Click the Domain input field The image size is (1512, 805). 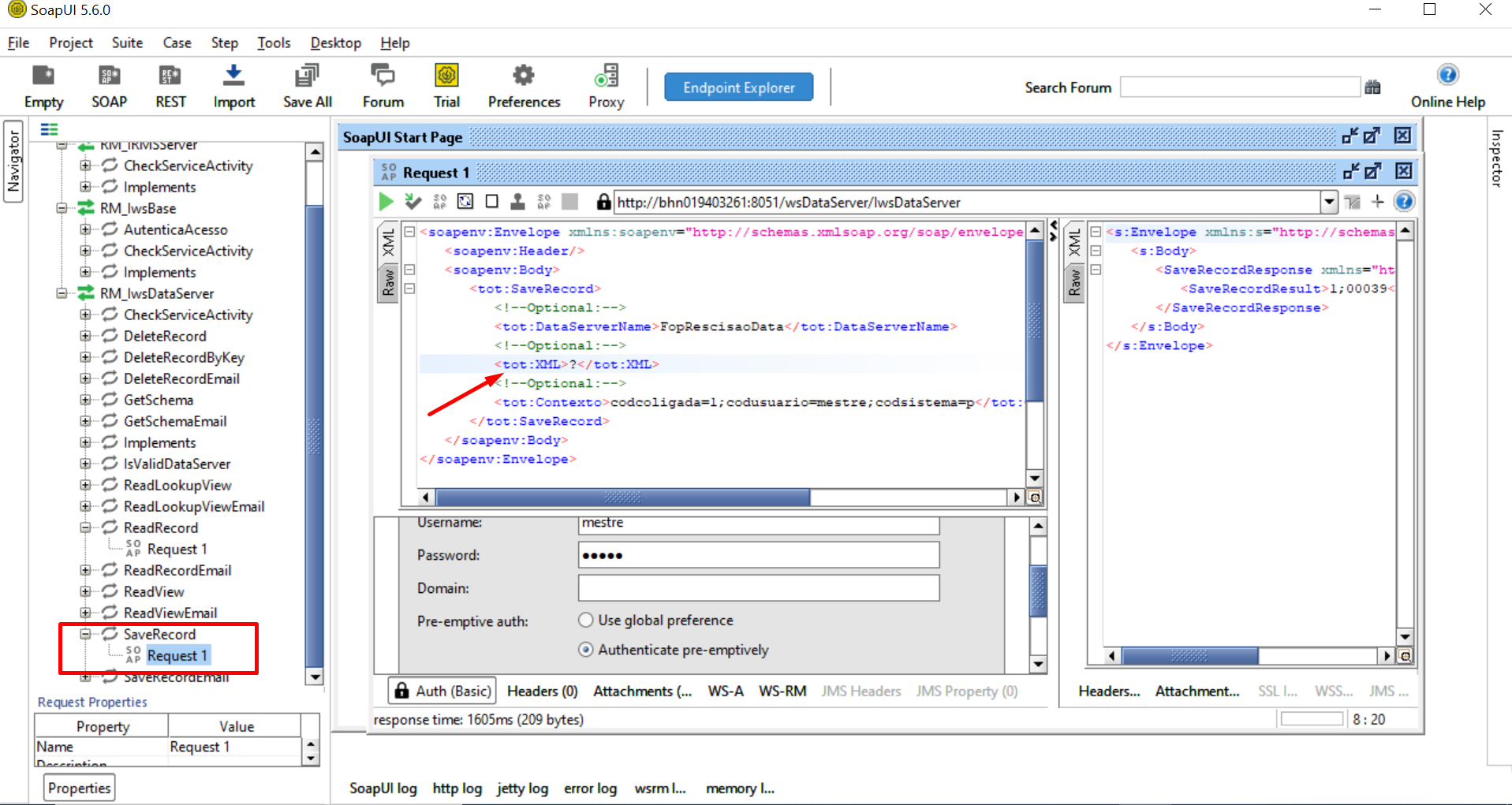coord(759,588)
